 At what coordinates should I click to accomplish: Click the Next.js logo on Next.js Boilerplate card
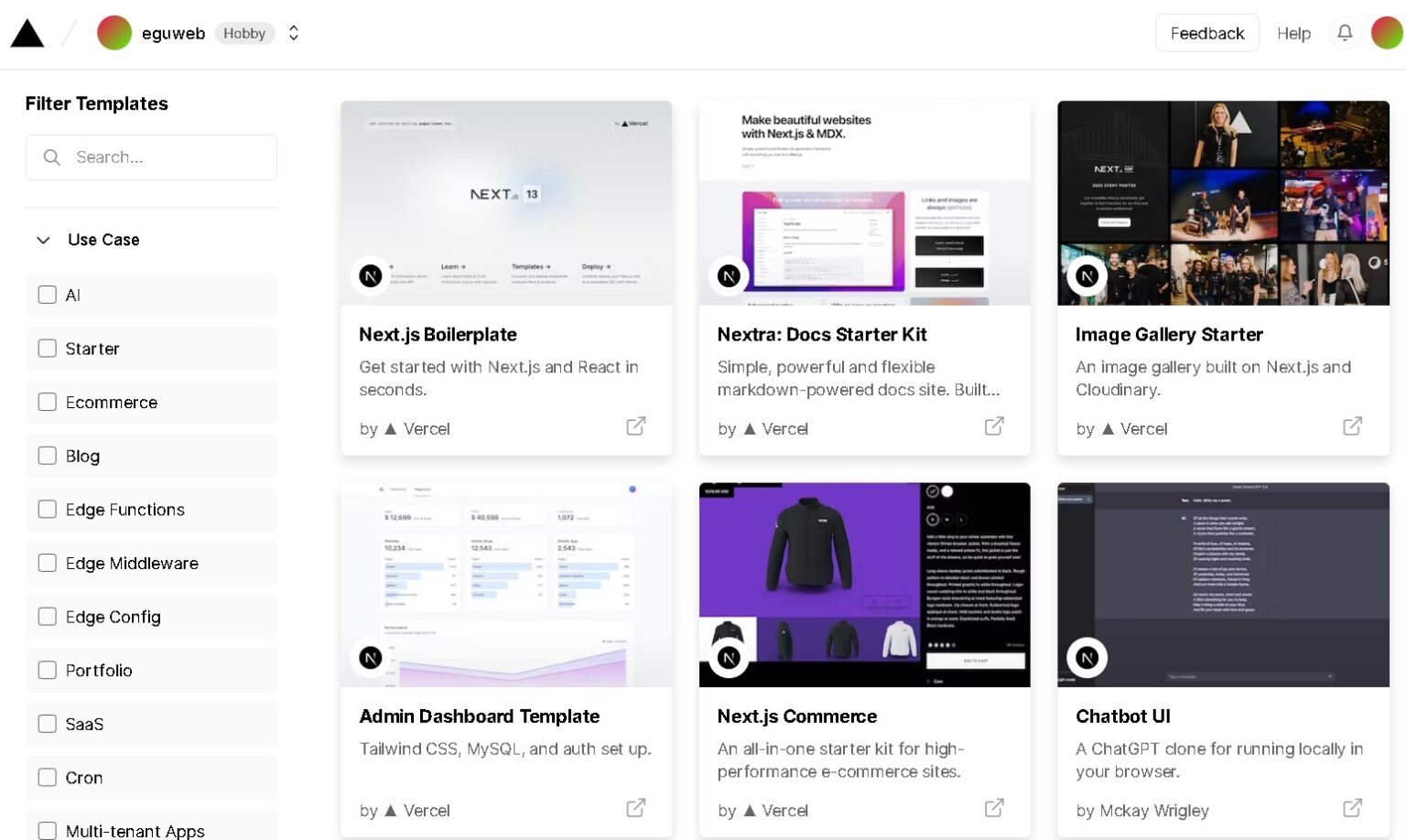(371, 275)
